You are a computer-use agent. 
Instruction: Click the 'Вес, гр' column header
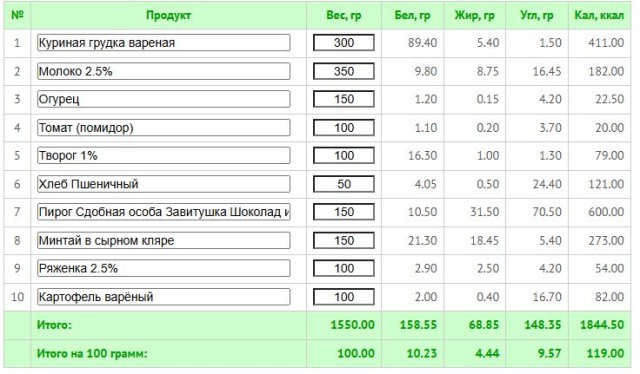point(344,16)
